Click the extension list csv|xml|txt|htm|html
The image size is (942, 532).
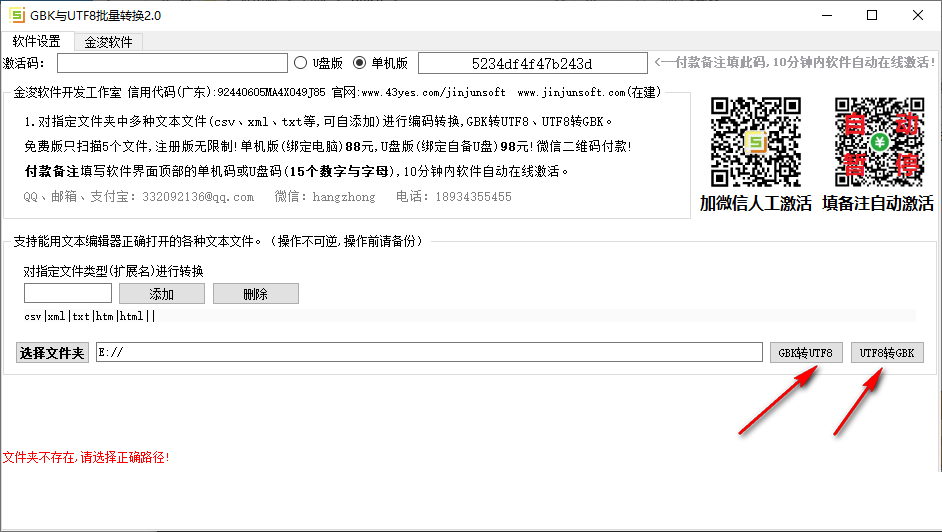click(90, 316)
